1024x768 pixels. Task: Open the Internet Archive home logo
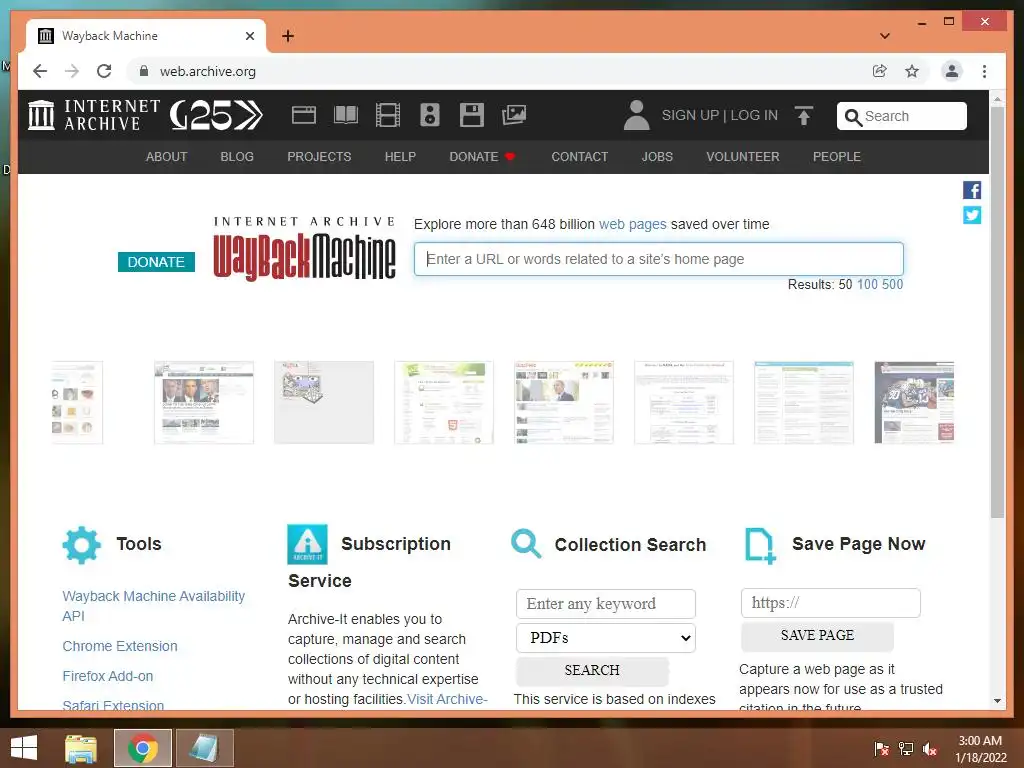pyautogui.click(x=94, y=115)
